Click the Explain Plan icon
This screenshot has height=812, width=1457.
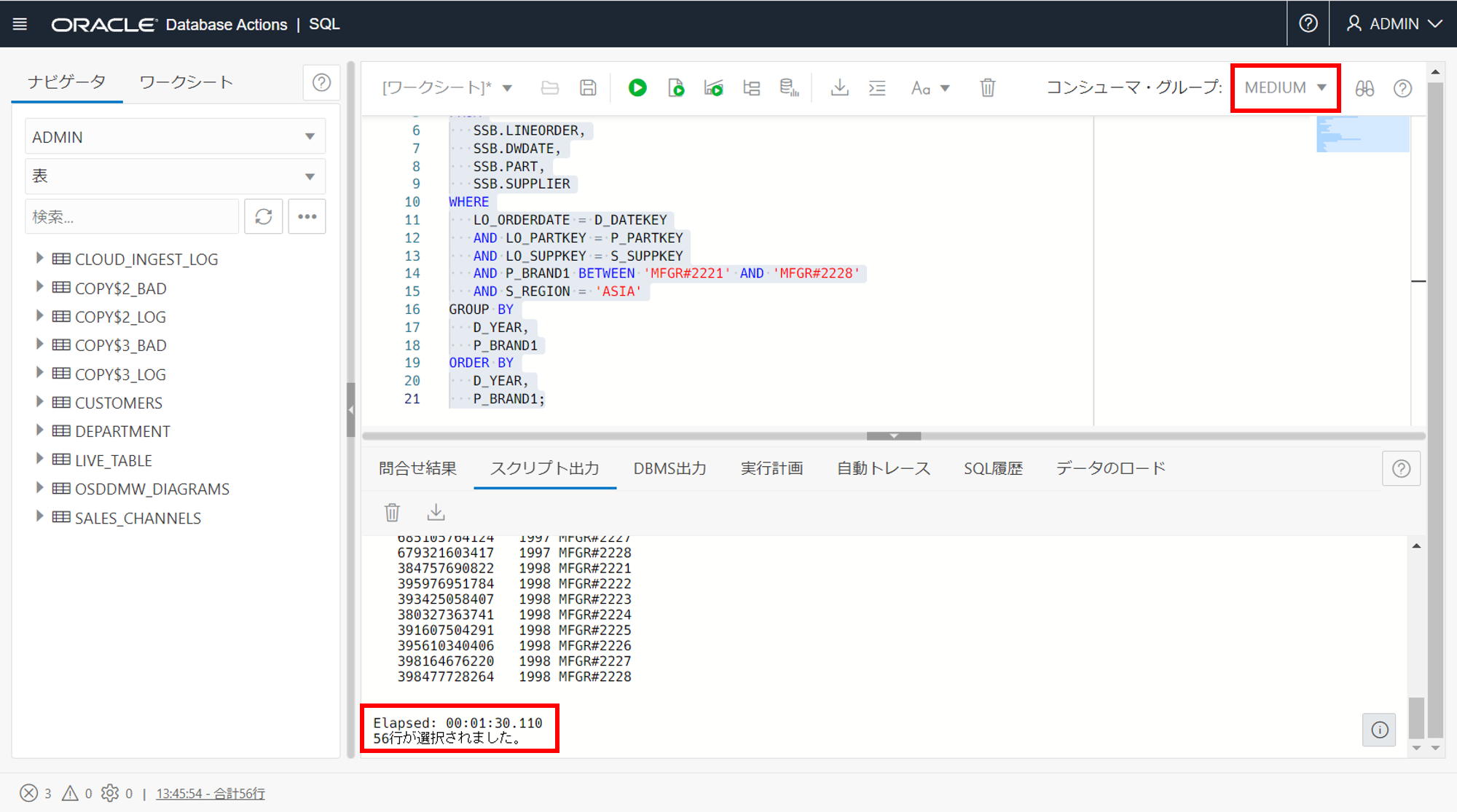pyautogui.click(x=751, y=88)
